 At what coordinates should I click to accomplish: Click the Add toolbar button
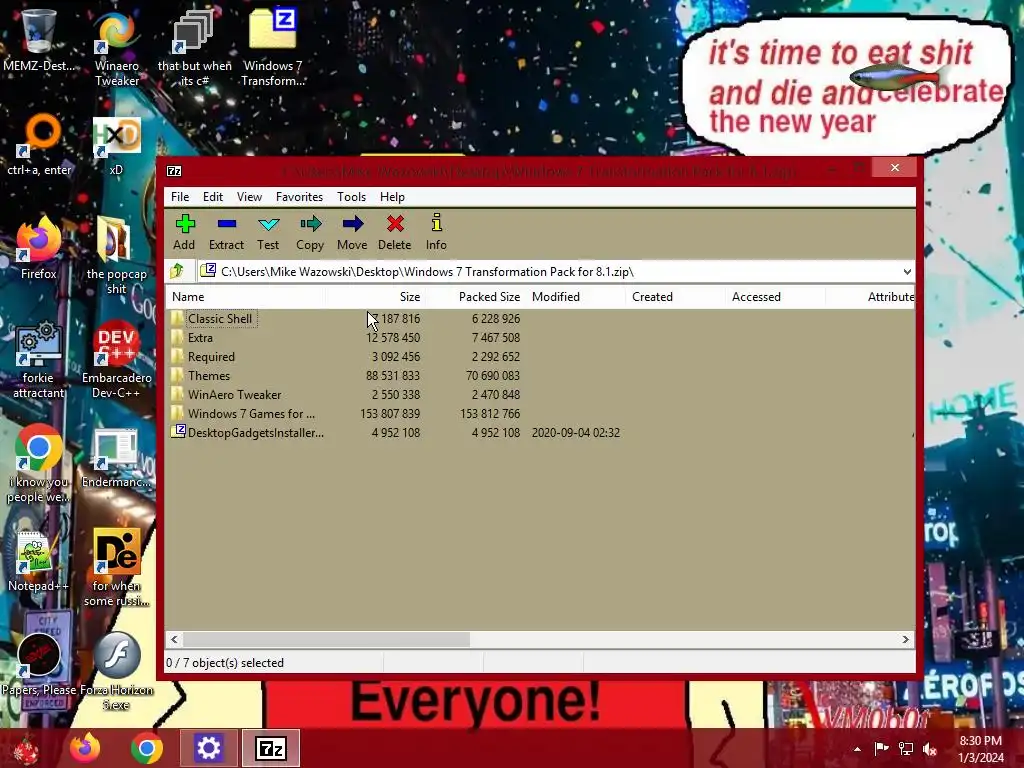coord(184,232)
